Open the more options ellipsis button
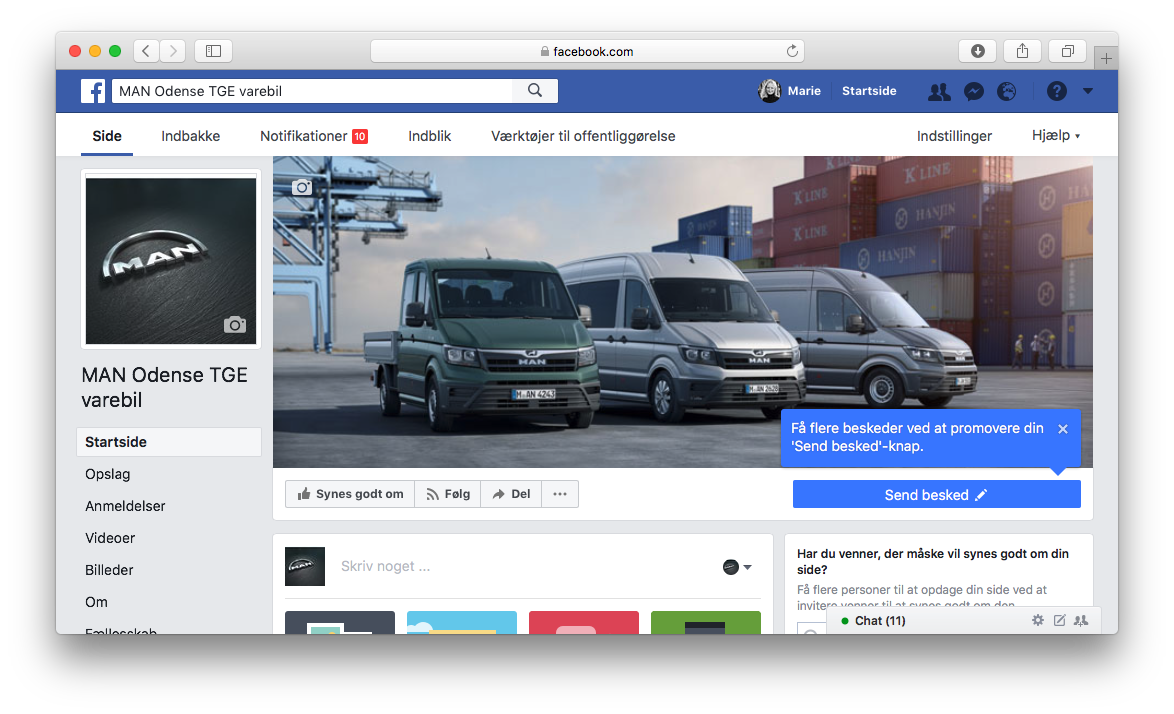1174x714 pixels. click(560, 494)
